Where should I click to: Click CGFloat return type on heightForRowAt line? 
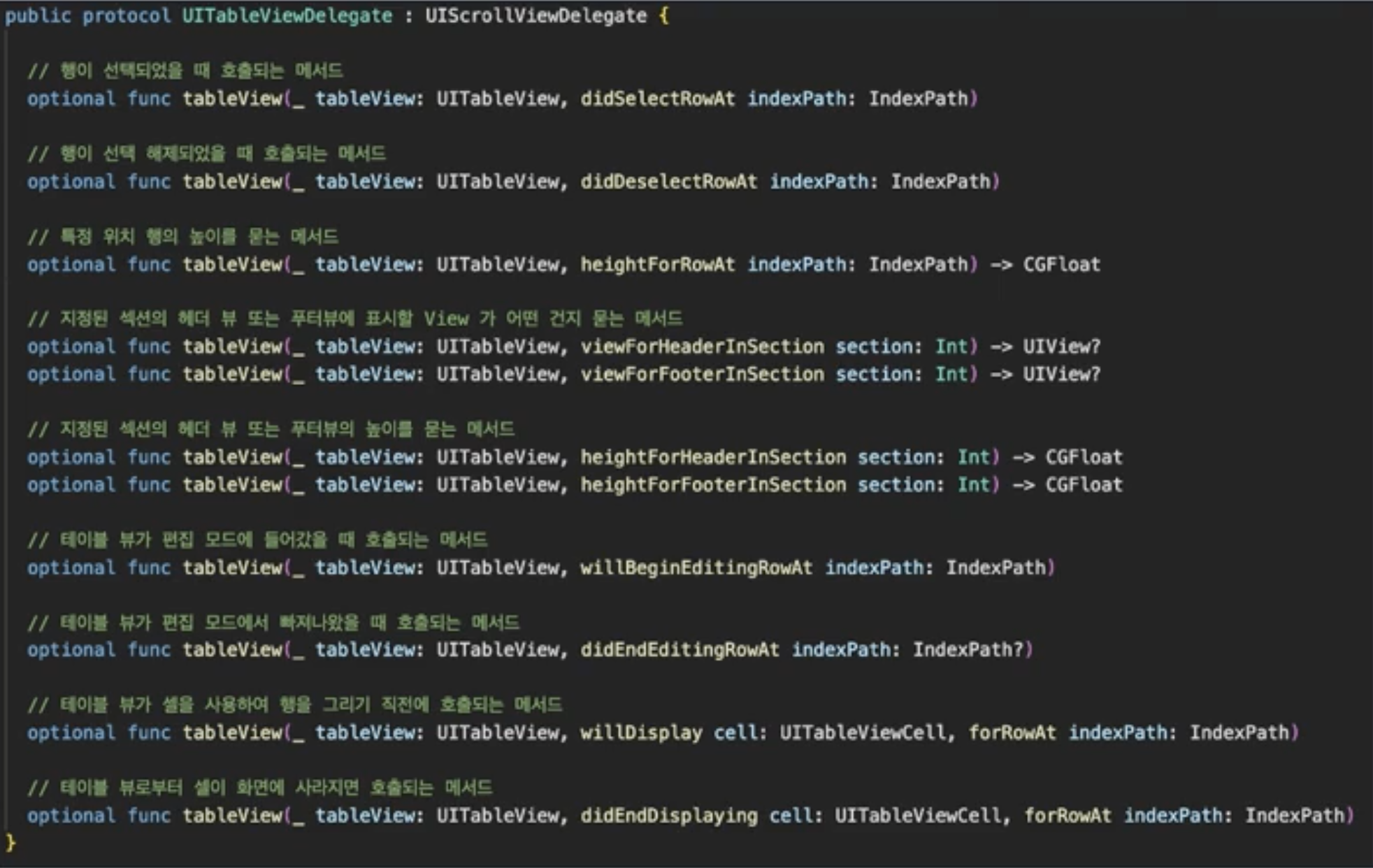tap(1061, 265)
